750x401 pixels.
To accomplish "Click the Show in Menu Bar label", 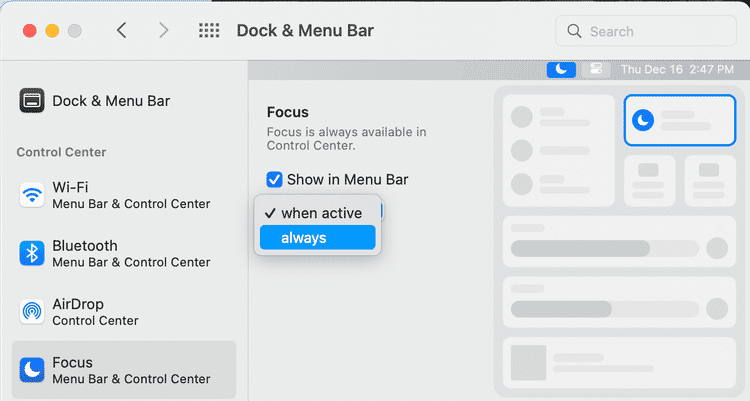I will click(347, 180).
